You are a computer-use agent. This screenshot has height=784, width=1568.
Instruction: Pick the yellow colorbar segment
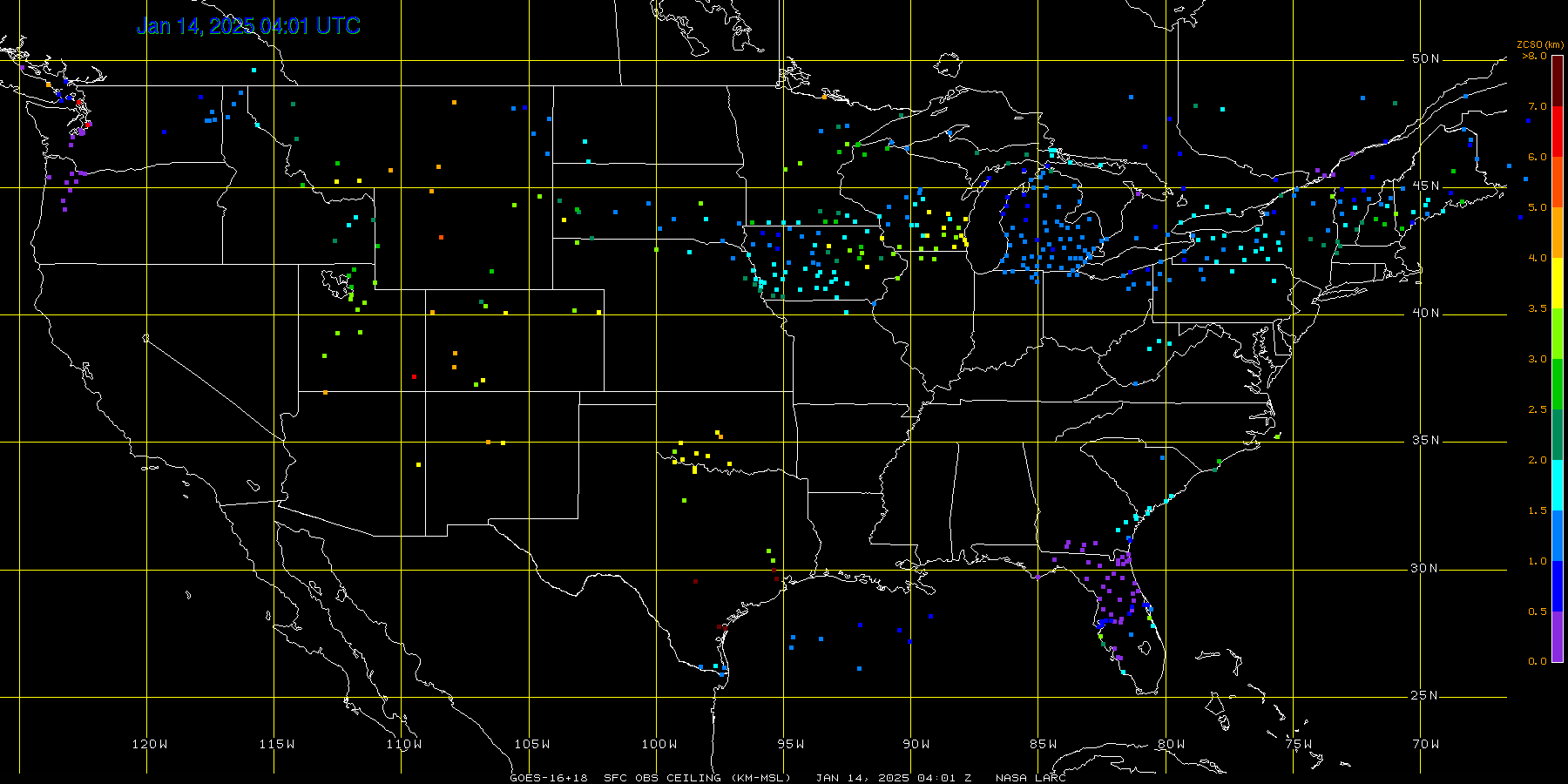(1558, 283)
